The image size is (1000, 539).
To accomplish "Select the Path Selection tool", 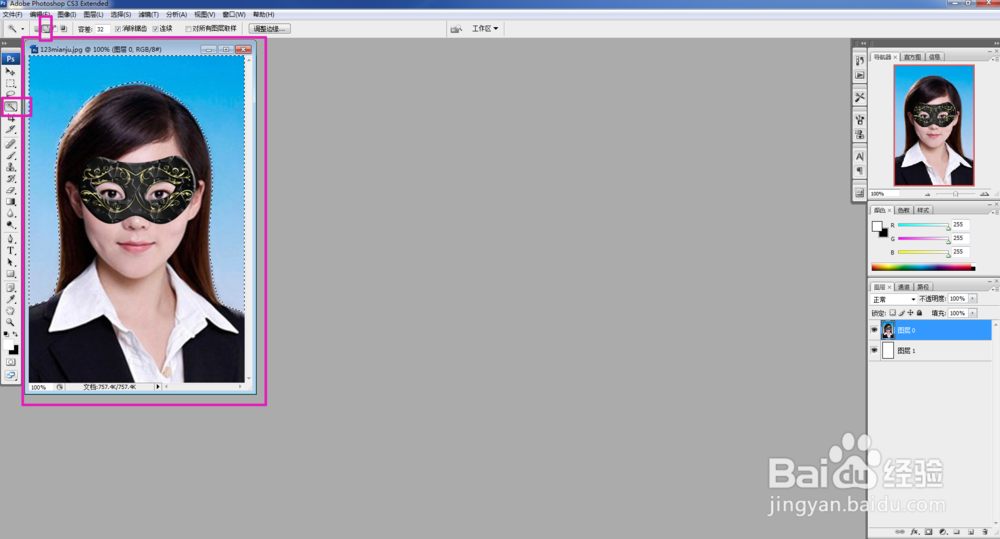I will pyautogui.click(x=10, y=262).
